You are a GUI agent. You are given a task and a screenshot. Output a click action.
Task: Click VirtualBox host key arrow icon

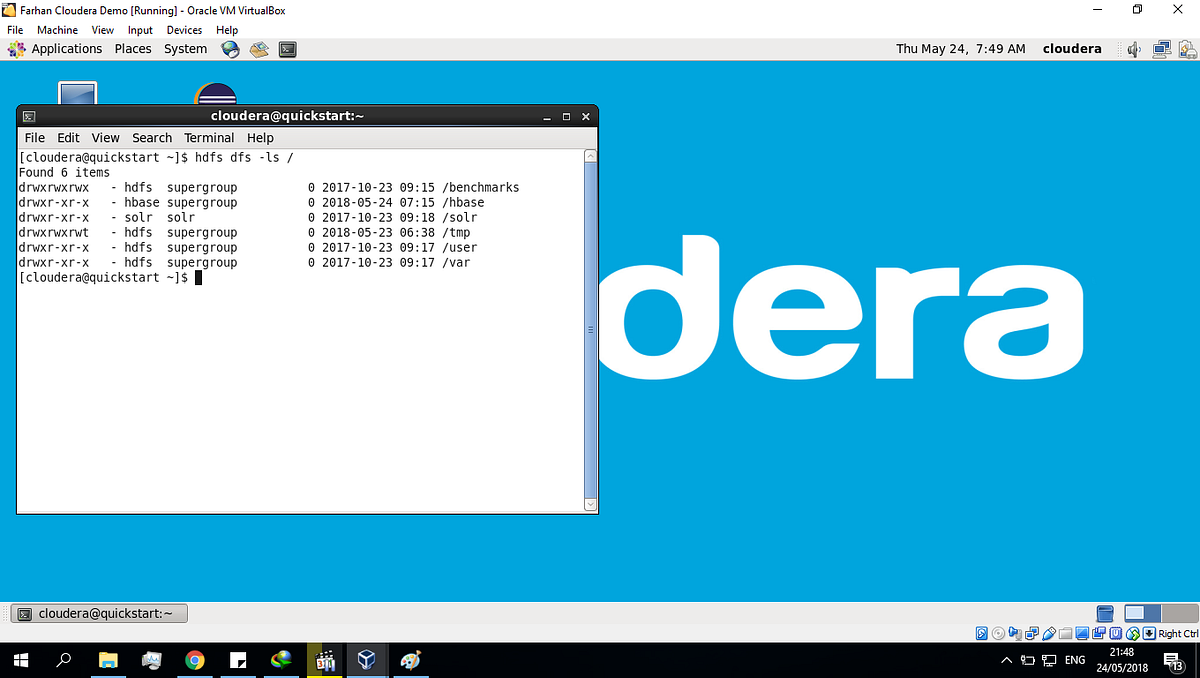(x=1149, y=634)
